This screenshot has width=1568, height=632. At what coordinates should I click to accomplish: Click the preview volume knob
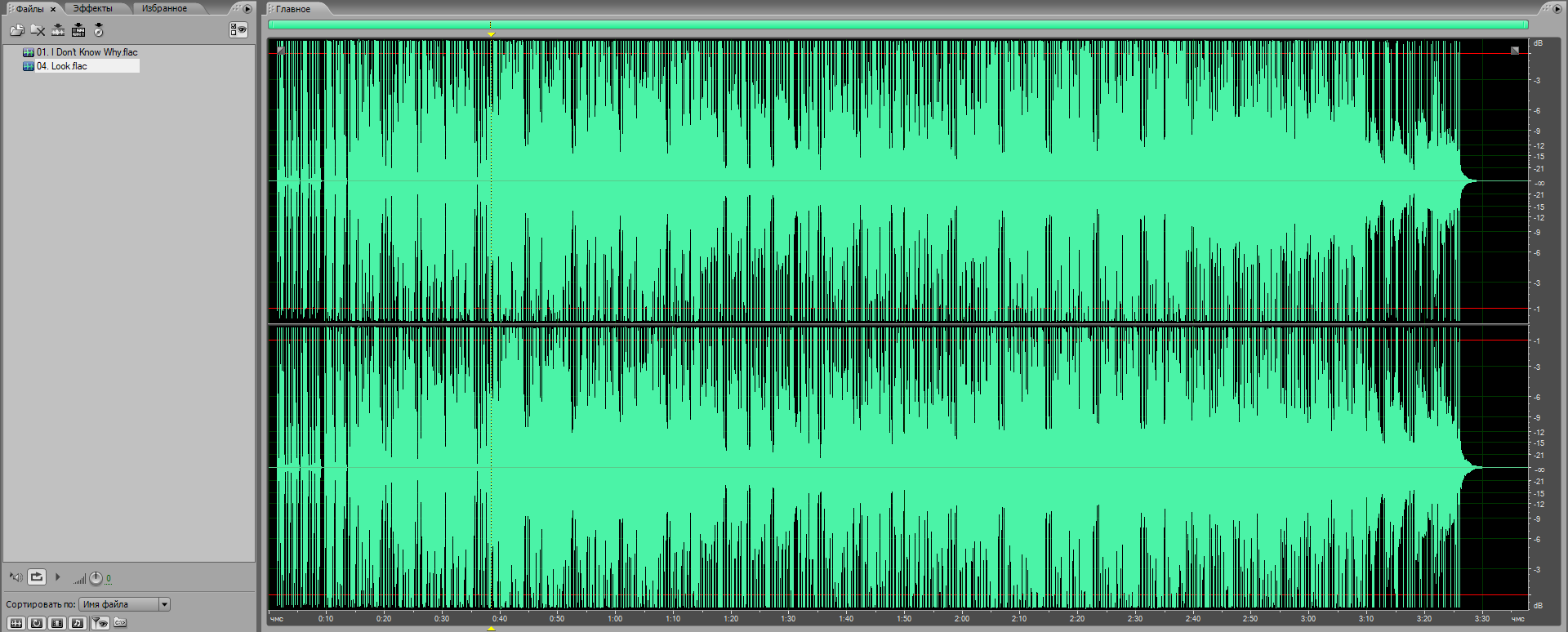click(96, 578)
